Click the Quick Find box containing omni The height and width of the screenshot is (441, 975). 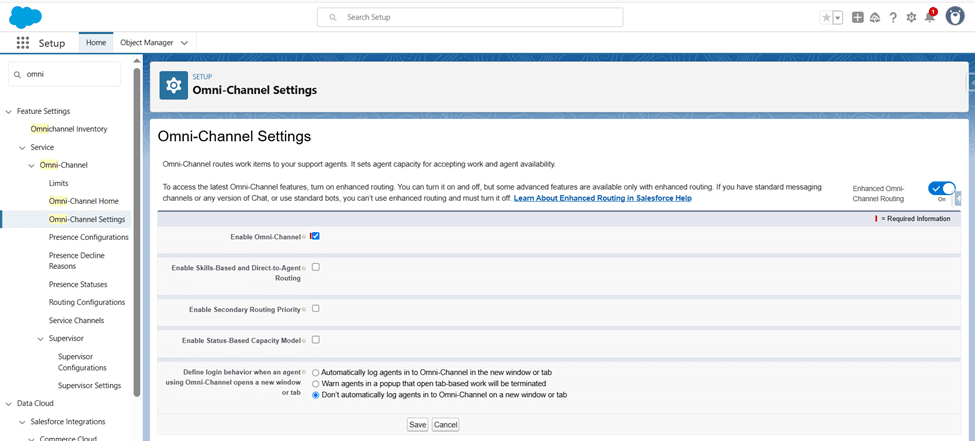point(65,73)
